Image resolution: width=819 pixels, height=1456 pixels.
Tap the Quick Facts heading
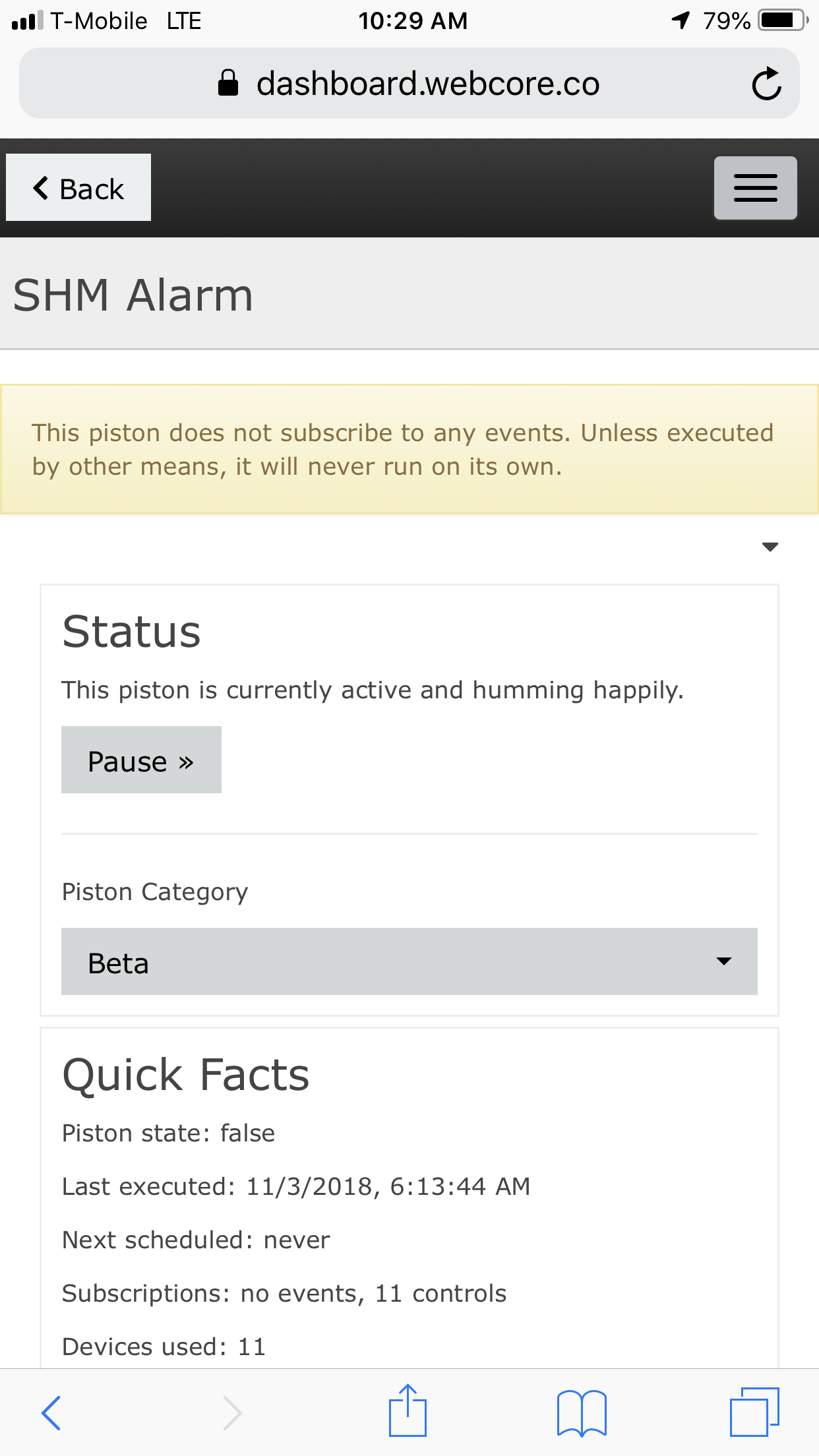[x=186, y=1075]
